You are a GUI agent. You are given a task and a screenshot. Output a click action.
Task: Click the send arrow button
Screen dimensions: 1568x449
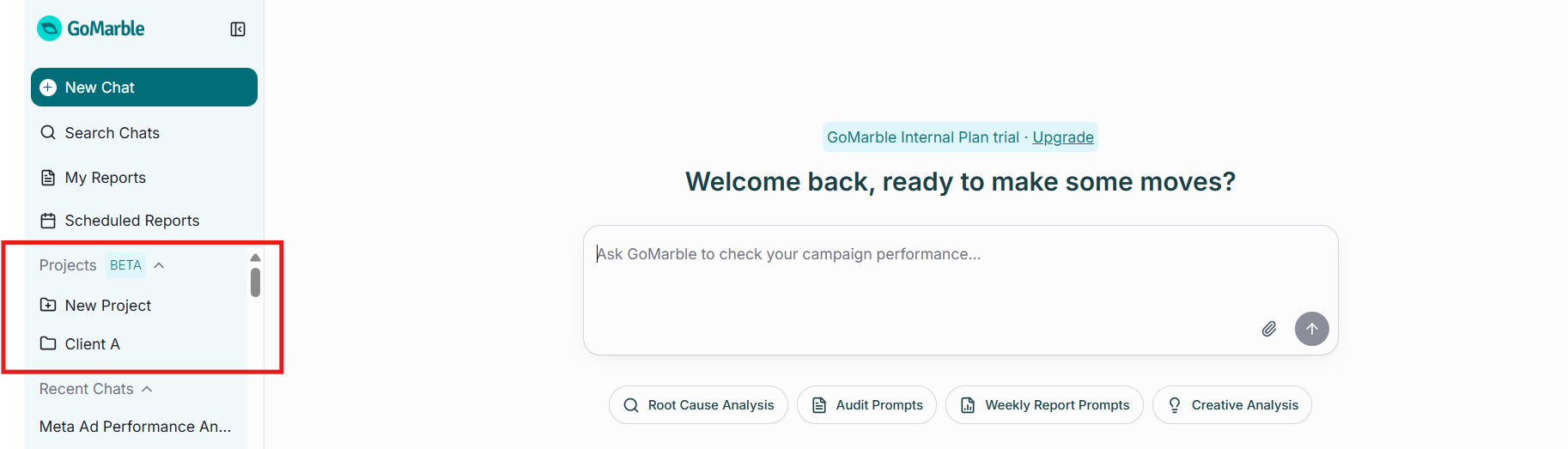point(1312,329)
